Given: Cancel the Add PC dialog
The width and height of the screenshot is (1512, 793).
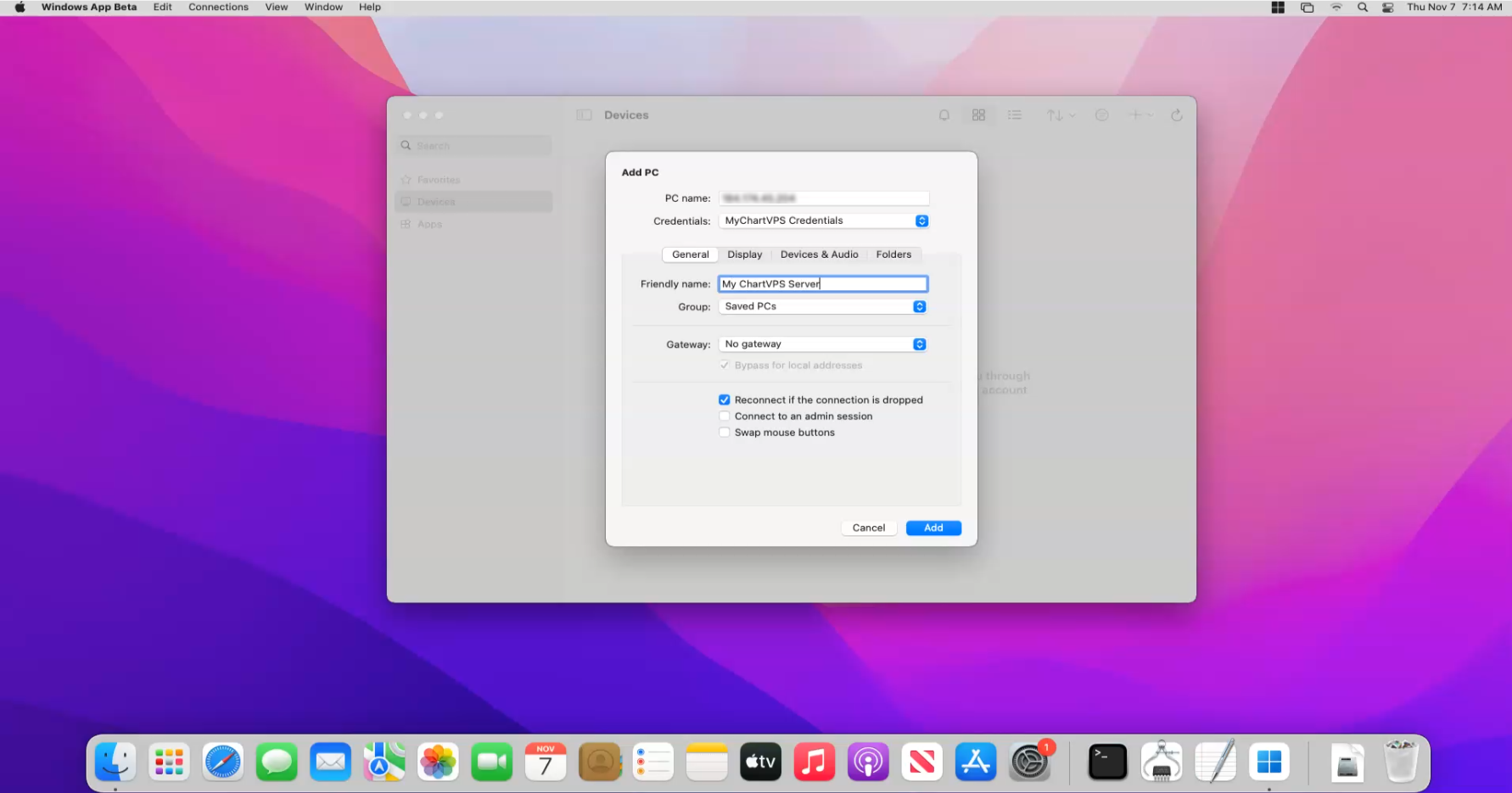Looking at the screenshot, I should tap(868, 528).
